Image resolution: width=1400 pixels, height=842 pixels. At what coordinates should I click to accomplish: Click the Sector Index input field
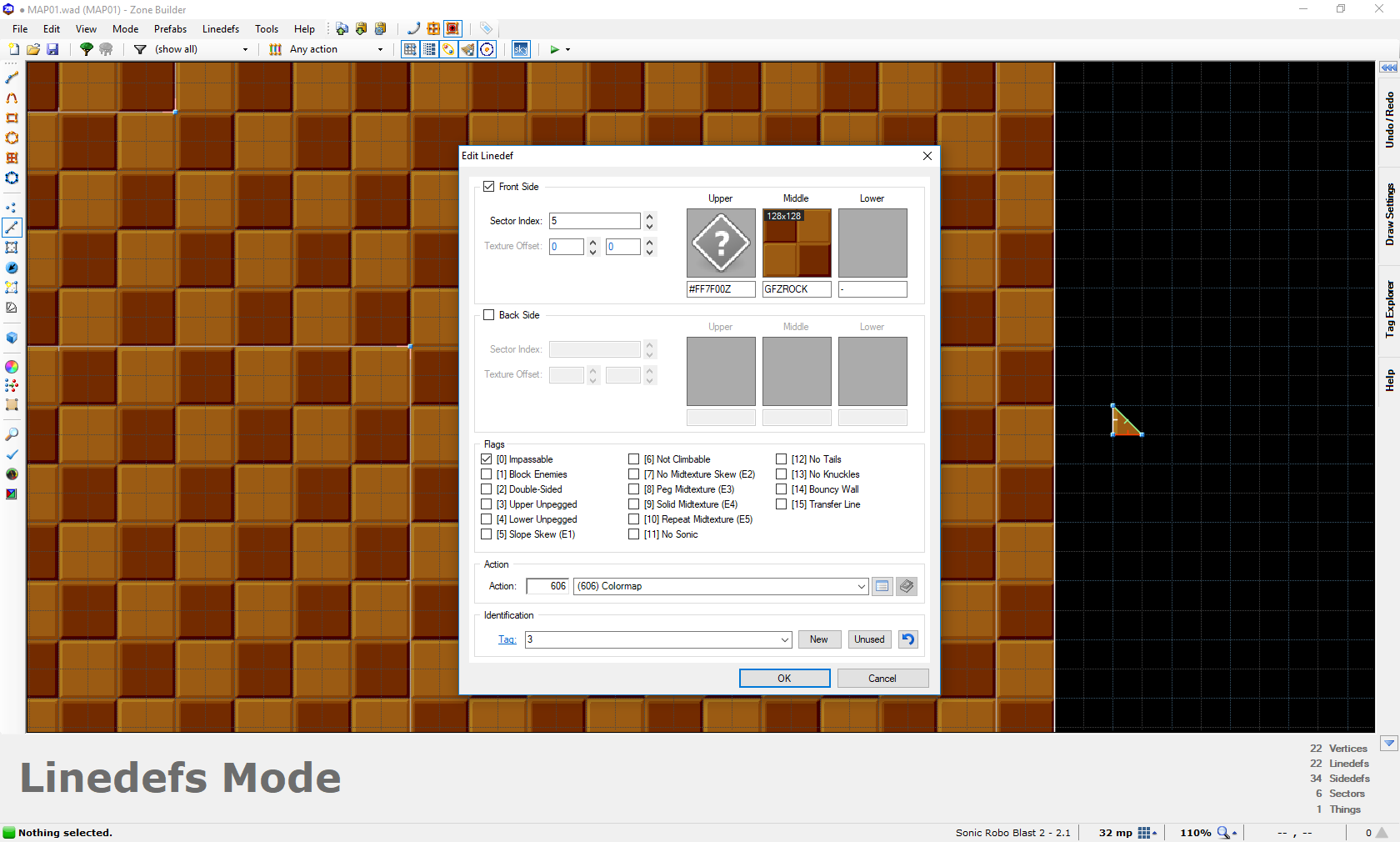pos(595,221)
